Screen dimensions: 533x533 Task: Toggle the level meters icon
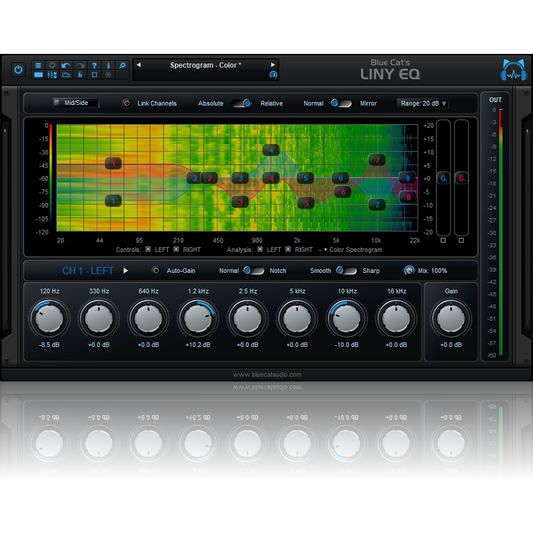80,74
